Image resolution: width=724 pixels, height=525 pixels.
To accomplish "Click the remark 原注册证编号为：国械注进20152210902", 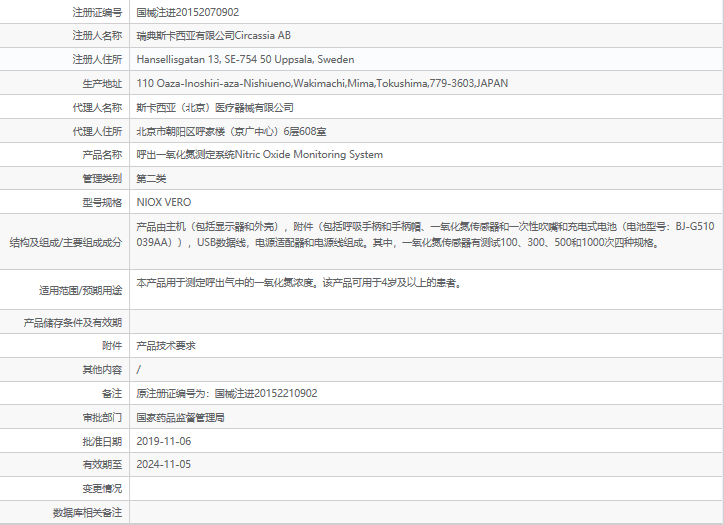I will pos(227,394).
